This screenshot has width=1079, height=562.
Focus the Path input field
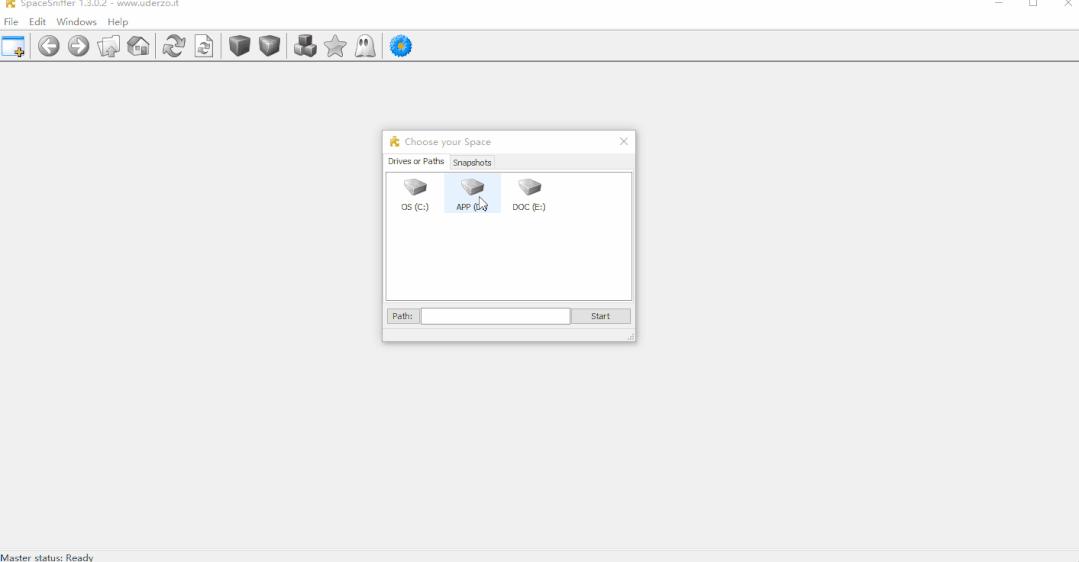[495, 316]
